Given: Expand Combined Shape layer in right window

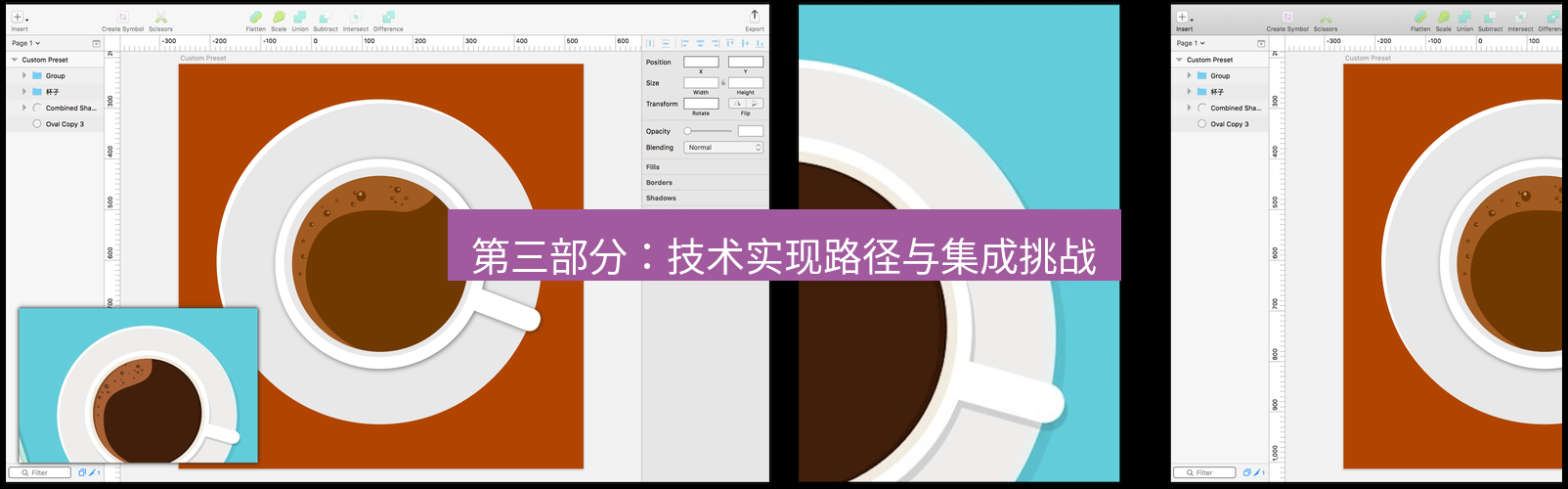Looking at the screenshot, I should coord(1190,108).
